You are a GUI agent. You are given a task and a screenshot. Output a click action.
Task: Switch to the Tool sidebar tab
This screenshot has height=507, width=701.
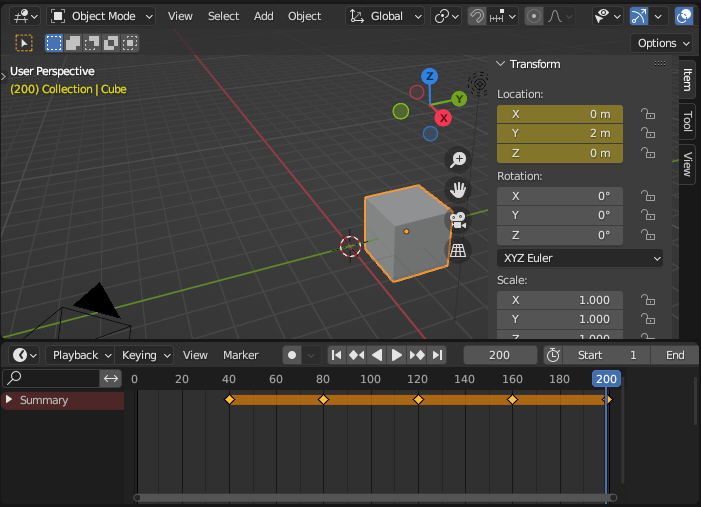pos(687,121)
